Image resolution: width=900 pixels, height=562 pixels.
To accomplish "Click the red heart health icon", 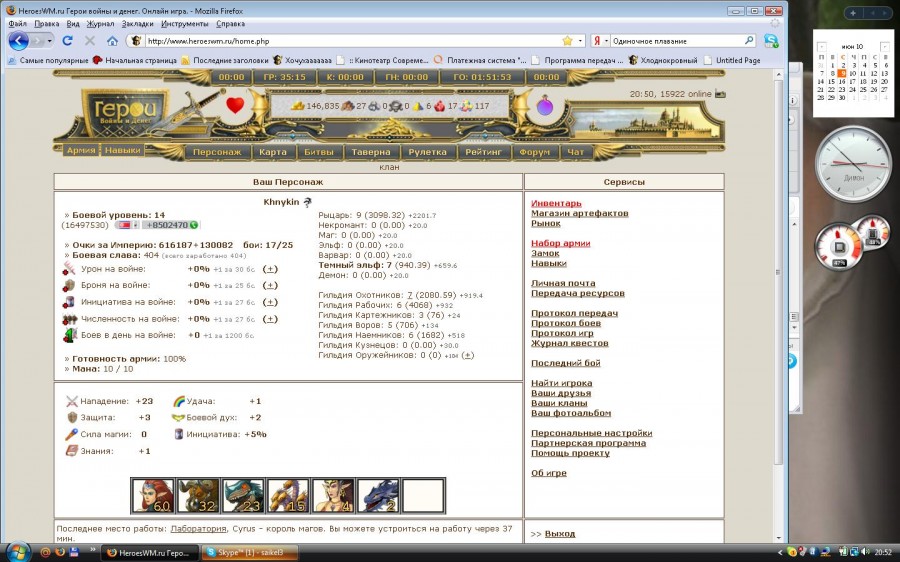I will (x=235, y=105).
